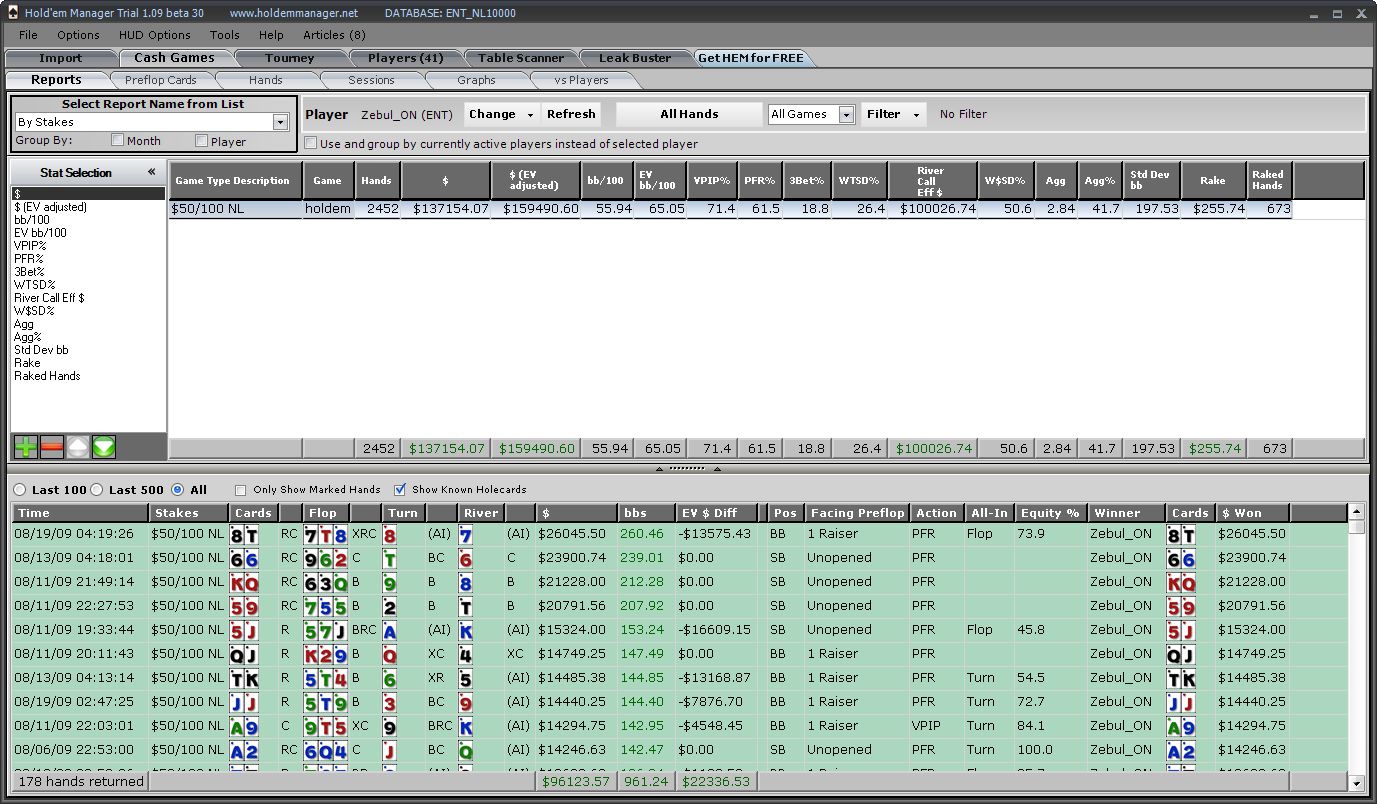Uncheck Show Known Holecards
The image size is (1377, 804).
point(400,490)
